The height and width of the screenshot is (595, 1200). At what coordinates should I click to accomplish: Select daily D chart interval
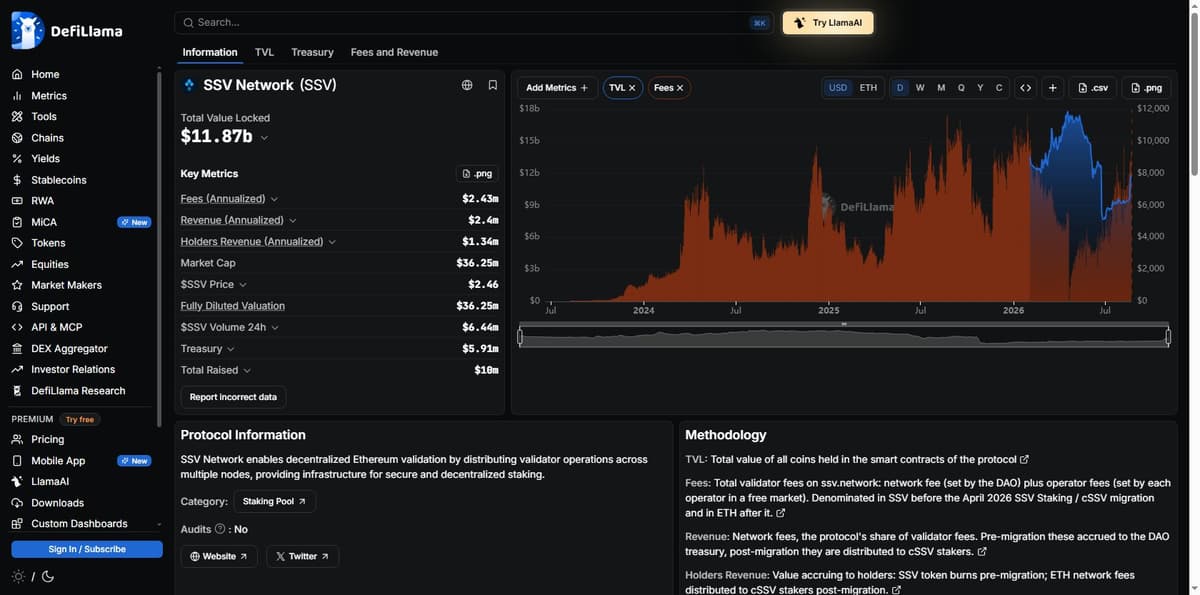point(900,88)
